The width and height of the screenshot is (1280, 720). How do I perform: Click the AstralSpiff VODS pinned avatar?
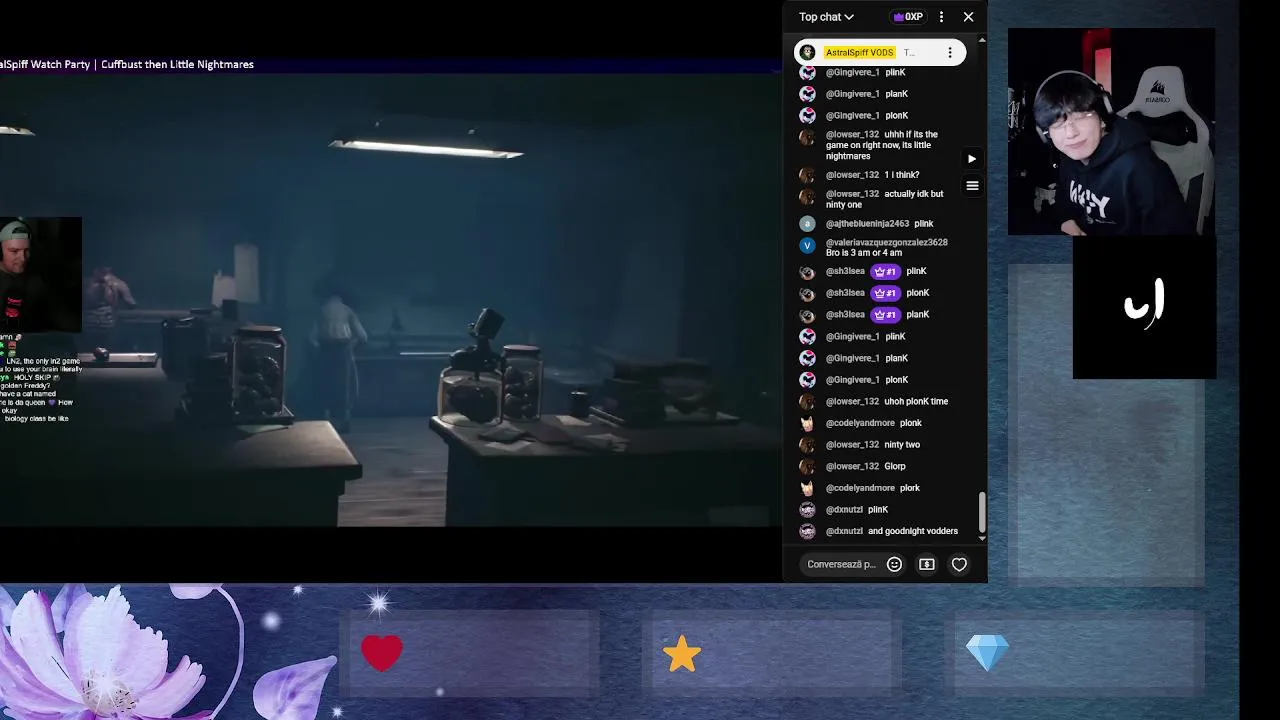coord(808,53)
